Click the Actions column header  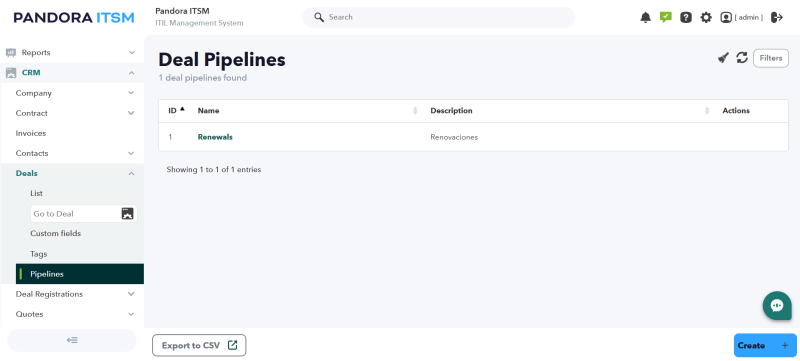(736, 111)
